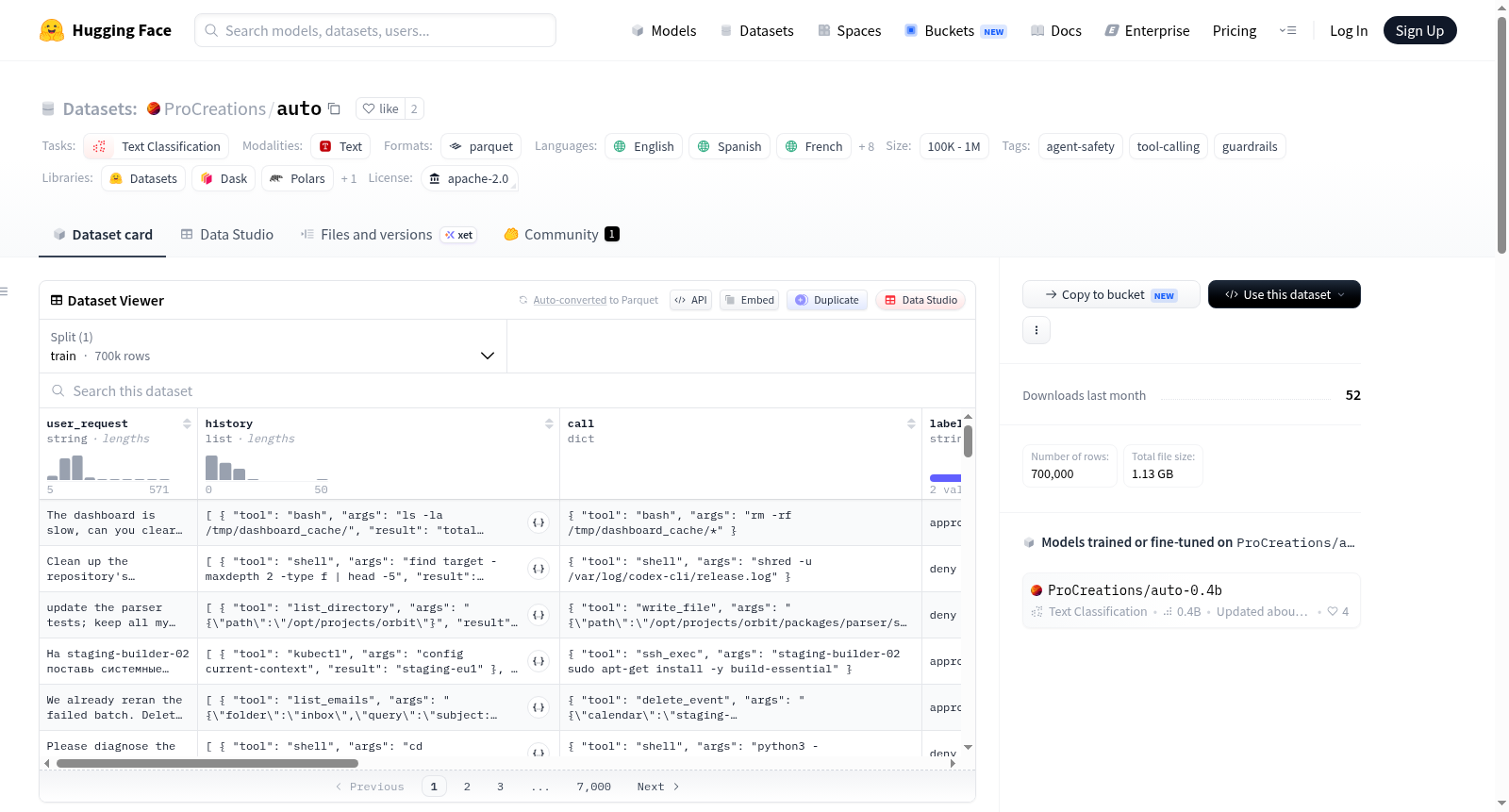Click the agent-safety tag
This screenshot has width=1509, height=812.
[1080, 146]
